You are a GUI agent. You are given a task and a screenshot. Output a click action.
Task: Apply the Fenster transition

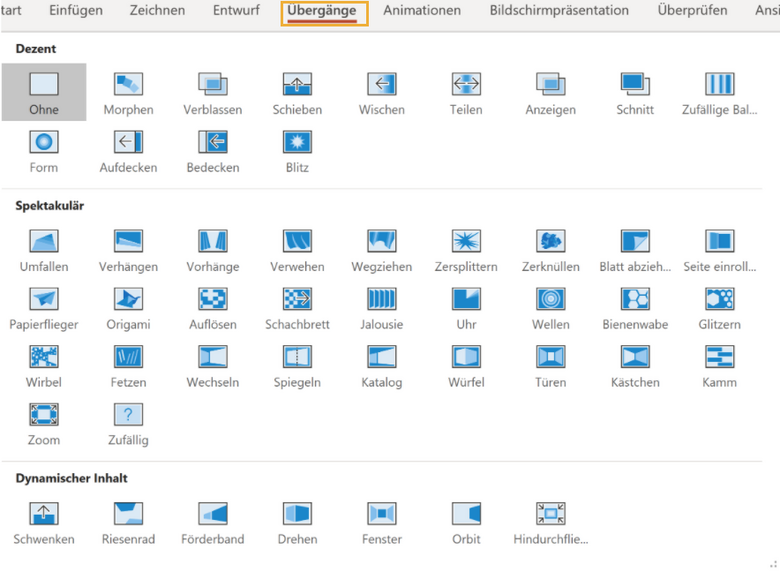tap(382, 522)
